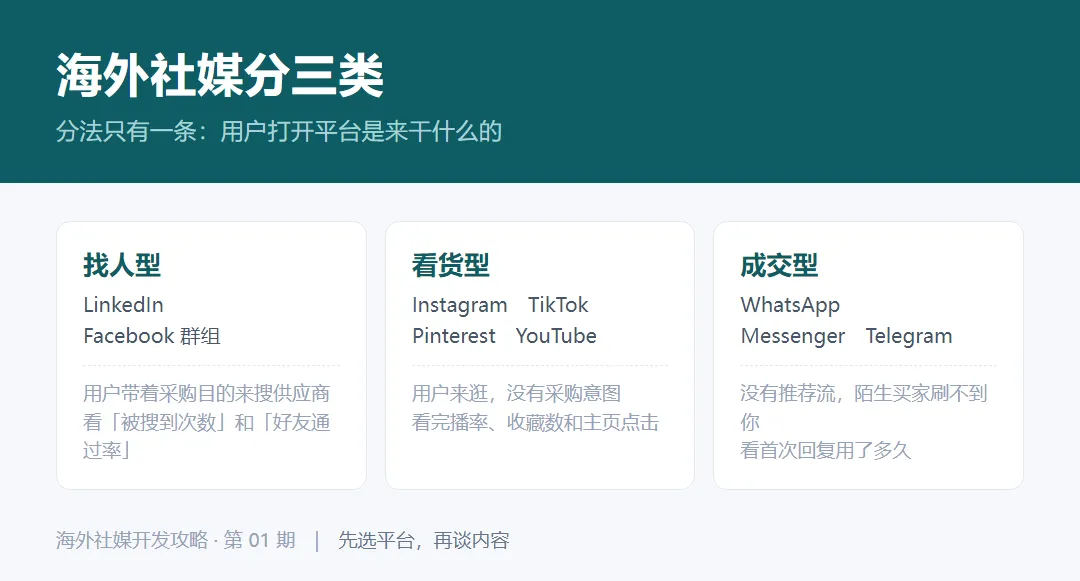Click WhatsApp platform name
Image resolution: width=1080 pixels, height=581 pixels.
tap(790, 305)
